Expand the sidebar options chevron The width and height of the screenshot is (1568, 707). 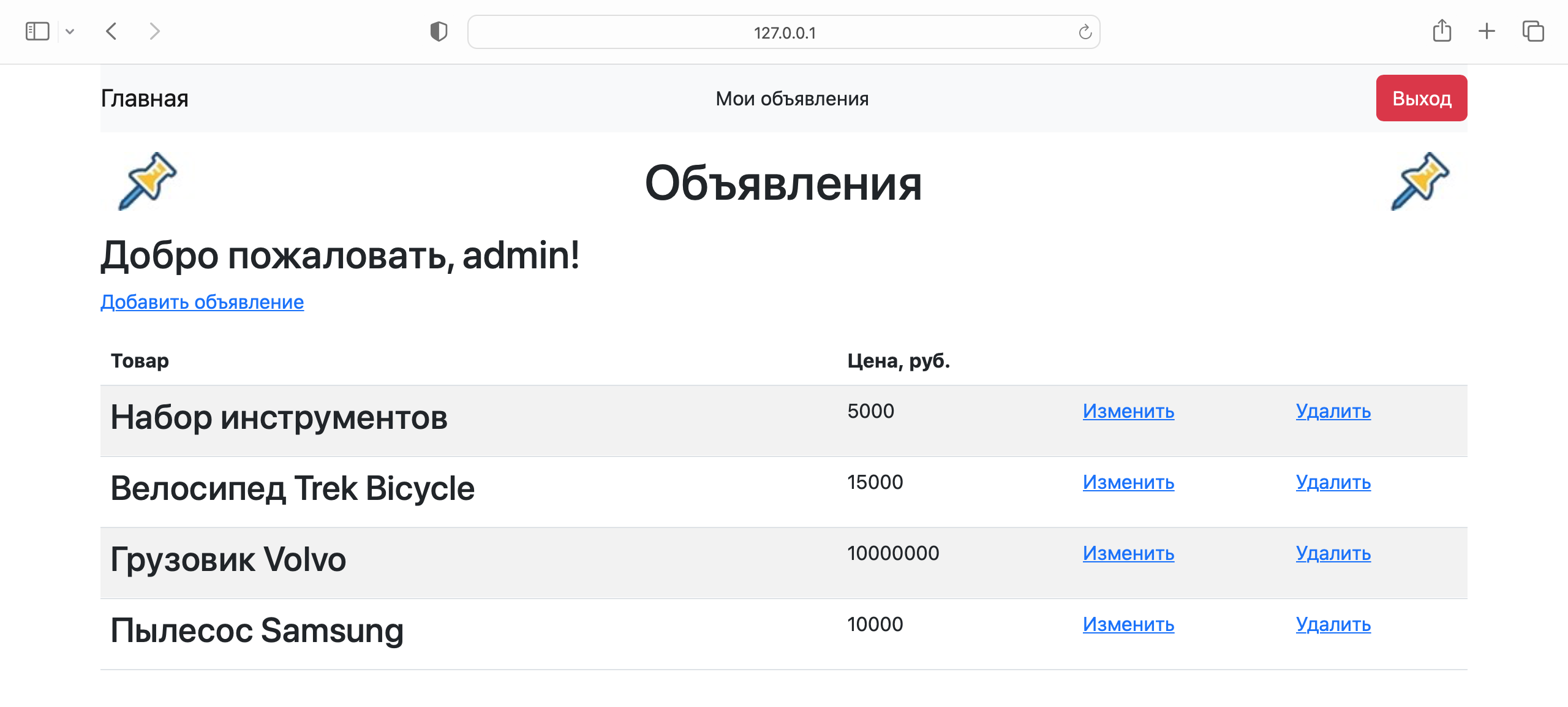coord(69,31)
